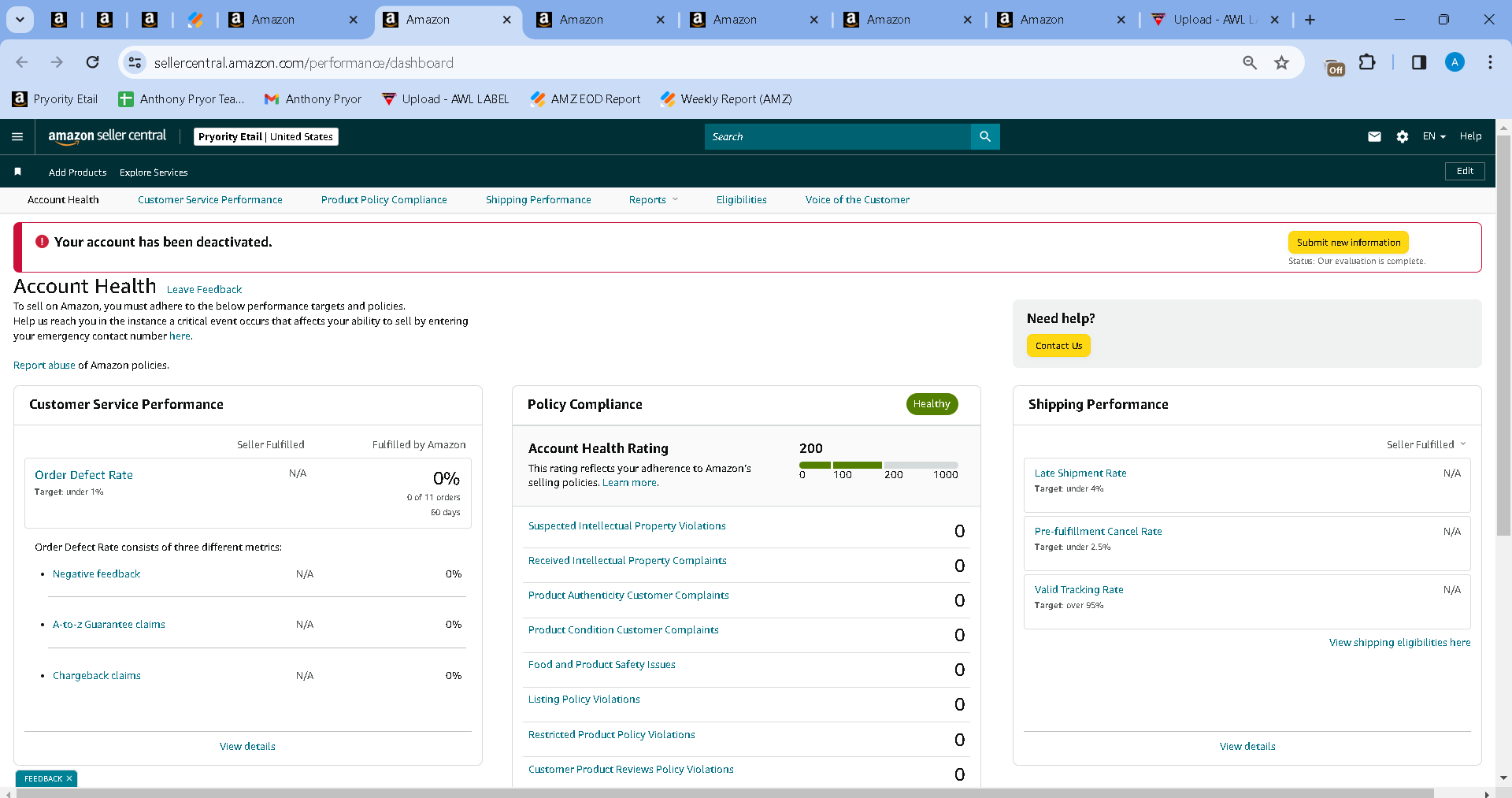The image size is (1512, 798).
Task: Open the EN language dropdown
Action: pos(1434,136)
